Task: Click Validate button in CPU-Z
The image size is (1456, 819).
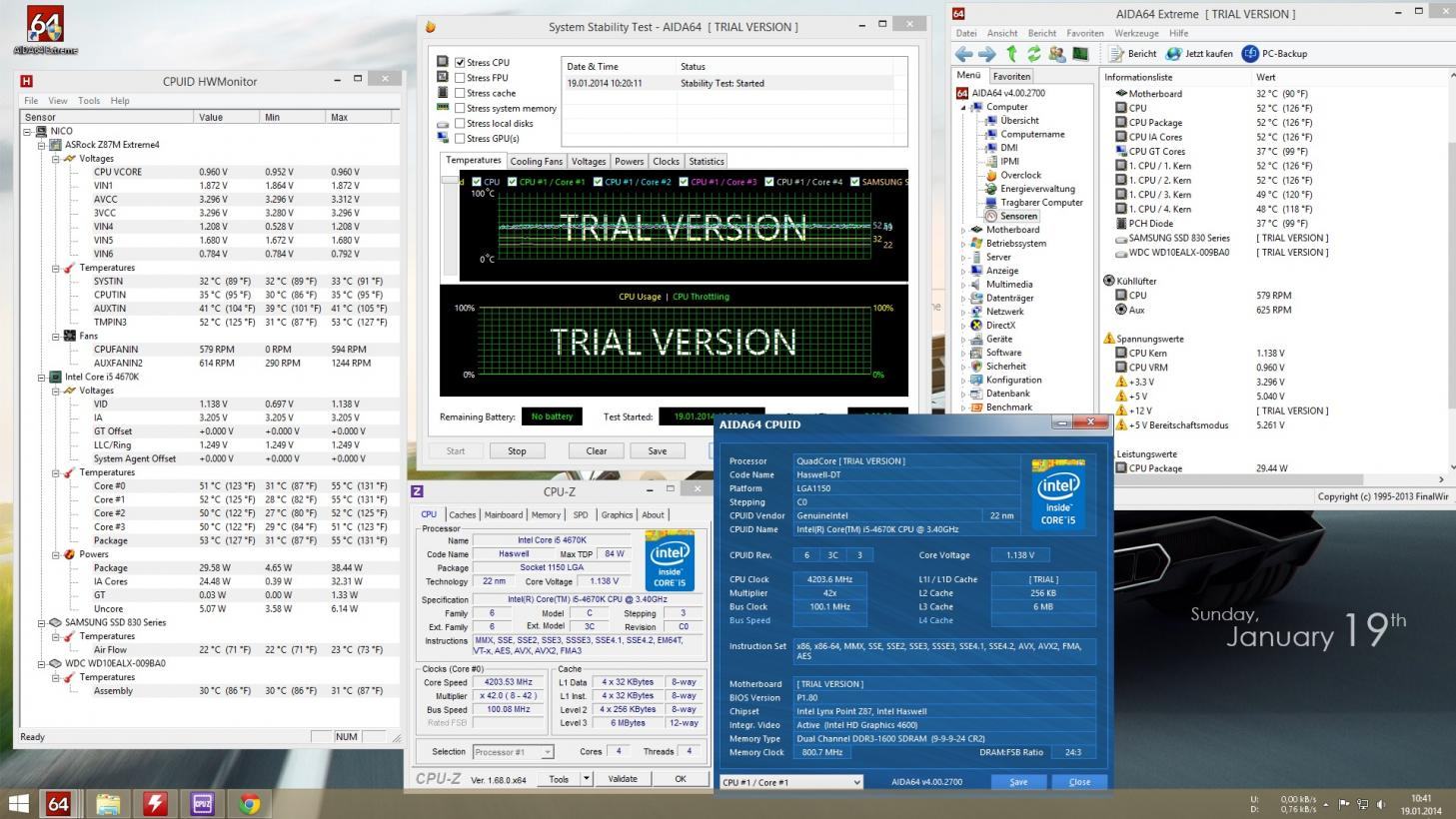Action: (623, 779)
